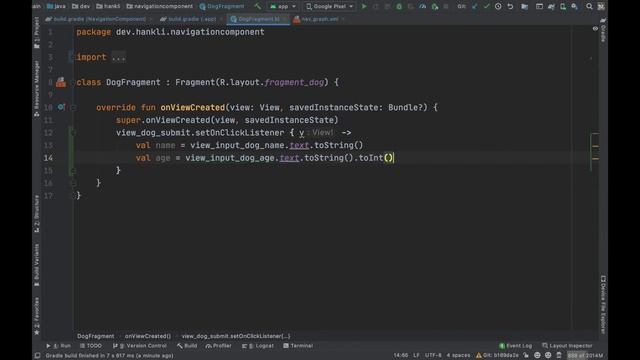The image size is (640, 360).
Task: Click the Git commit checkmark icon
Action: click(x=486, y=6)
